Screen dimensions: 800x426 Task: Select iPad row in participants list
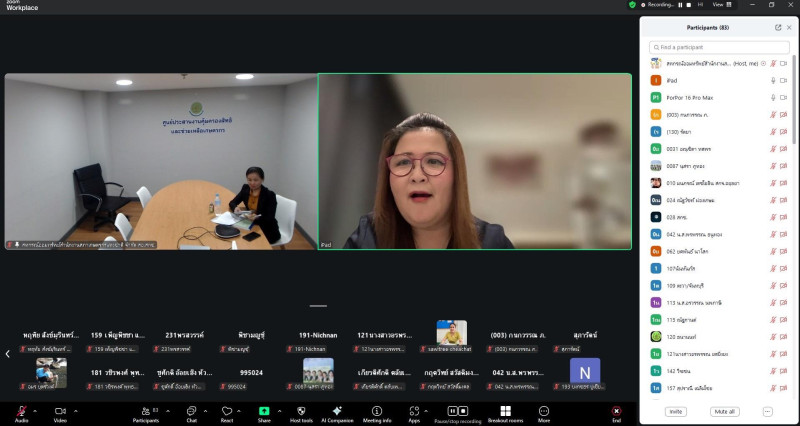719,81
